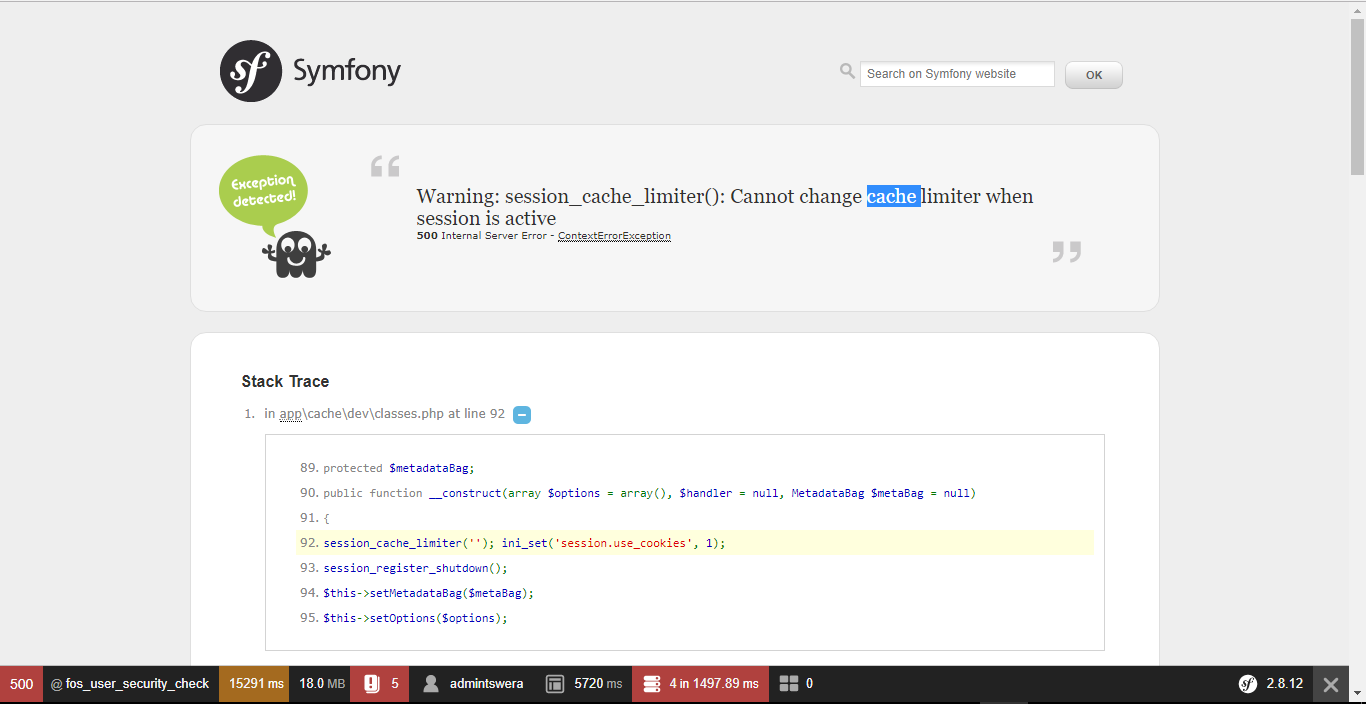This screenshot has height=704, width=1366.
Task: Open the timer panel showing 15291 ms
Action: [253, 683]
